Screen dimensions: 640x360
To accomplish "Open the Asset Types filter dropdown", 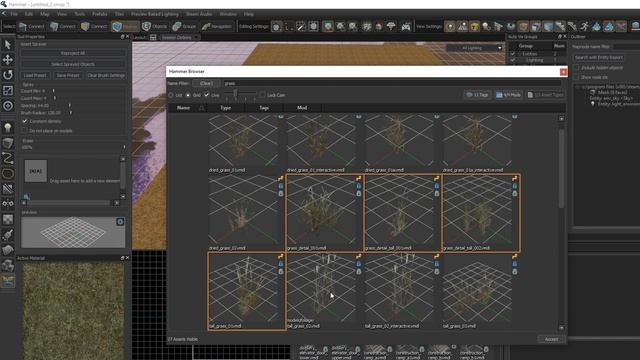I will tap(545, 95).
